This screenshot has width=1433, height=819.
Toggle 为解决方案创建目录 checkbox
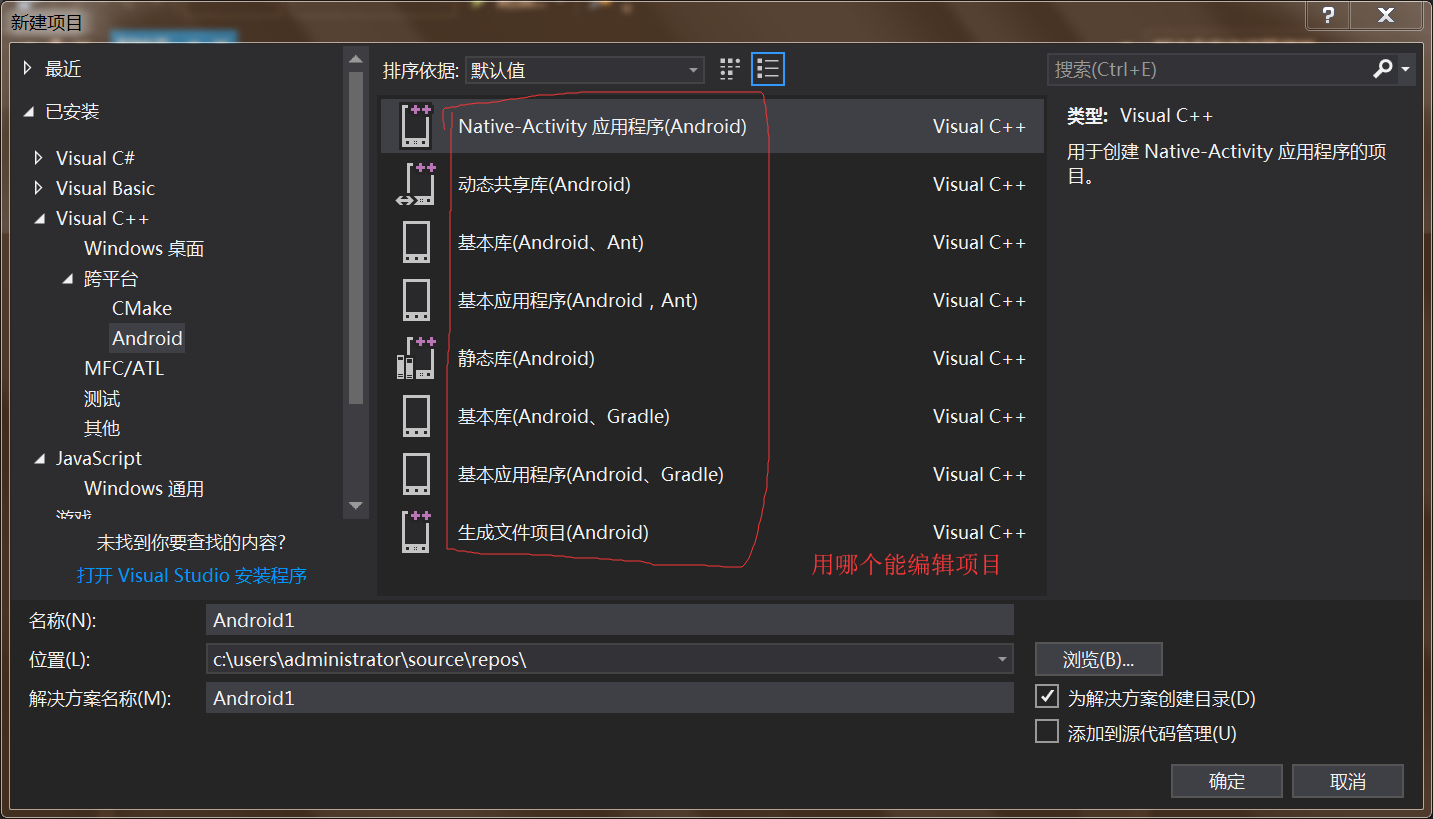(x=1047, y=695)
